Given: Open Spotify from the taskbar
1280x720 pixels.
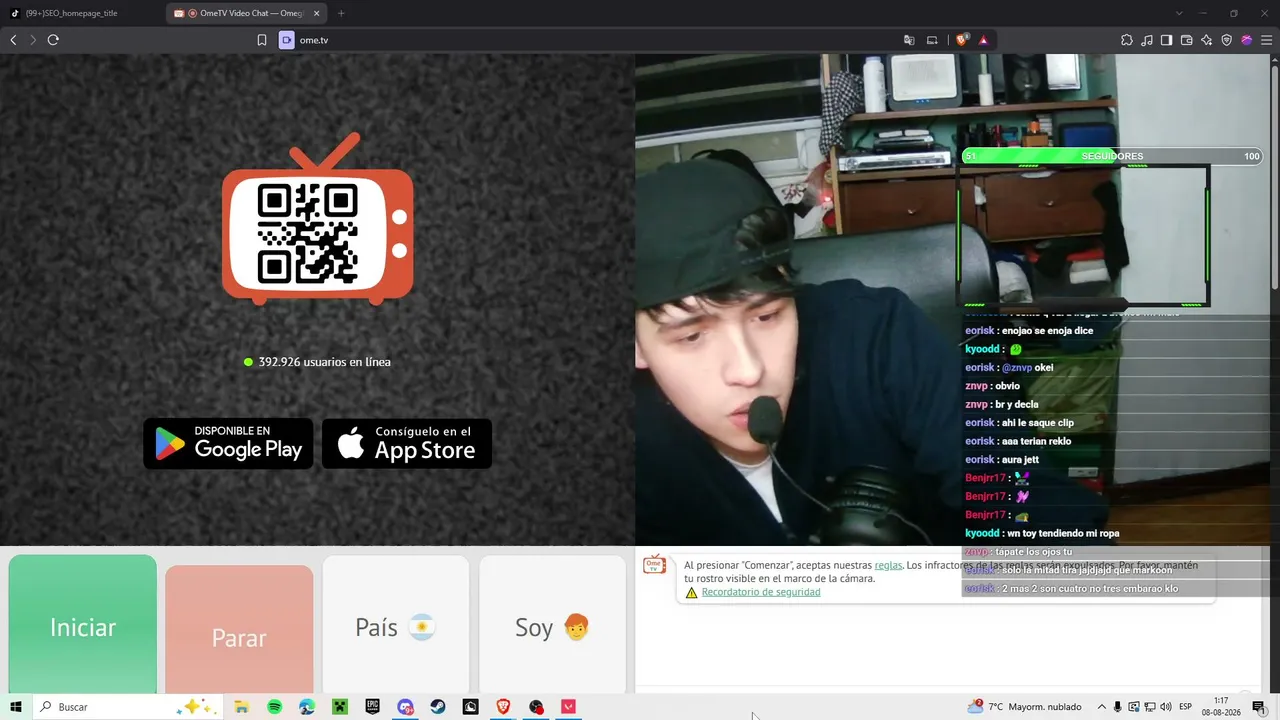Looking at the screenshot, I should point(274,707).
